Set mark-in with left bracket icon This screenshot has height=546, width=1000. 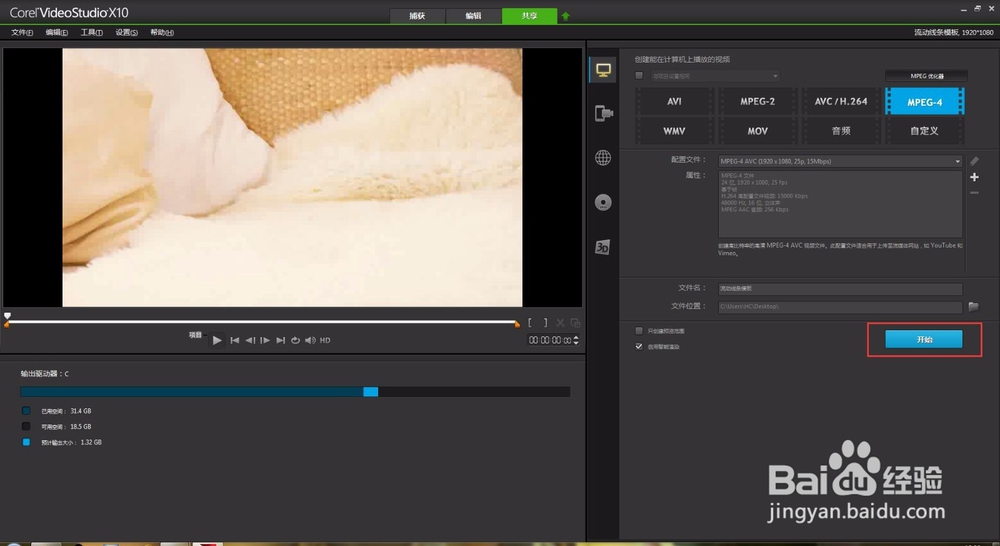click(x=530, y=323)
